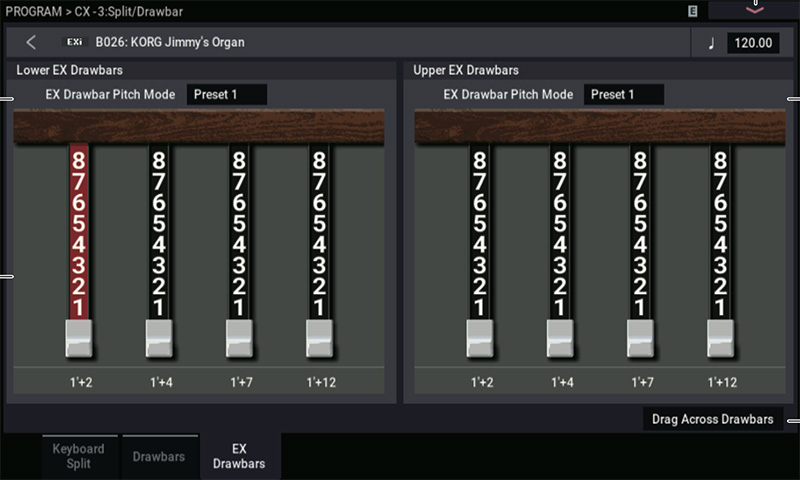The image size is (800, 480).
Task: Click the Upper 1'+7 label
Action: [x=642, y=382]
